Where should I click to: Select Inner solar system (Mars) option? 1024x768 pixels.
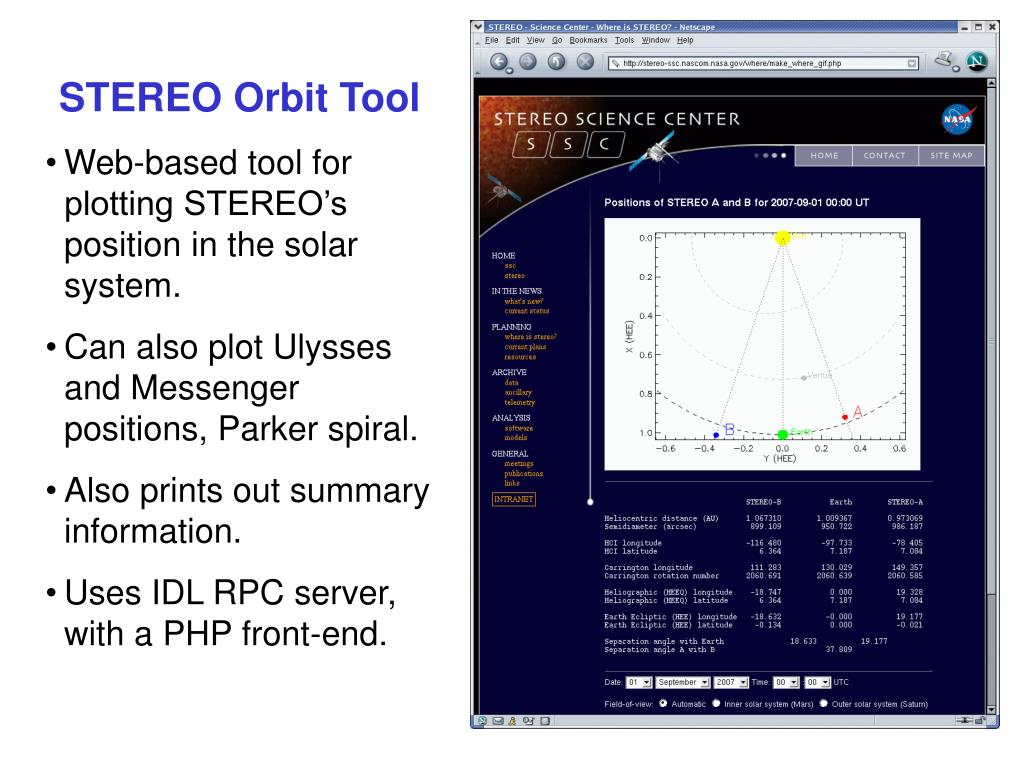click(x=716, y=703)
